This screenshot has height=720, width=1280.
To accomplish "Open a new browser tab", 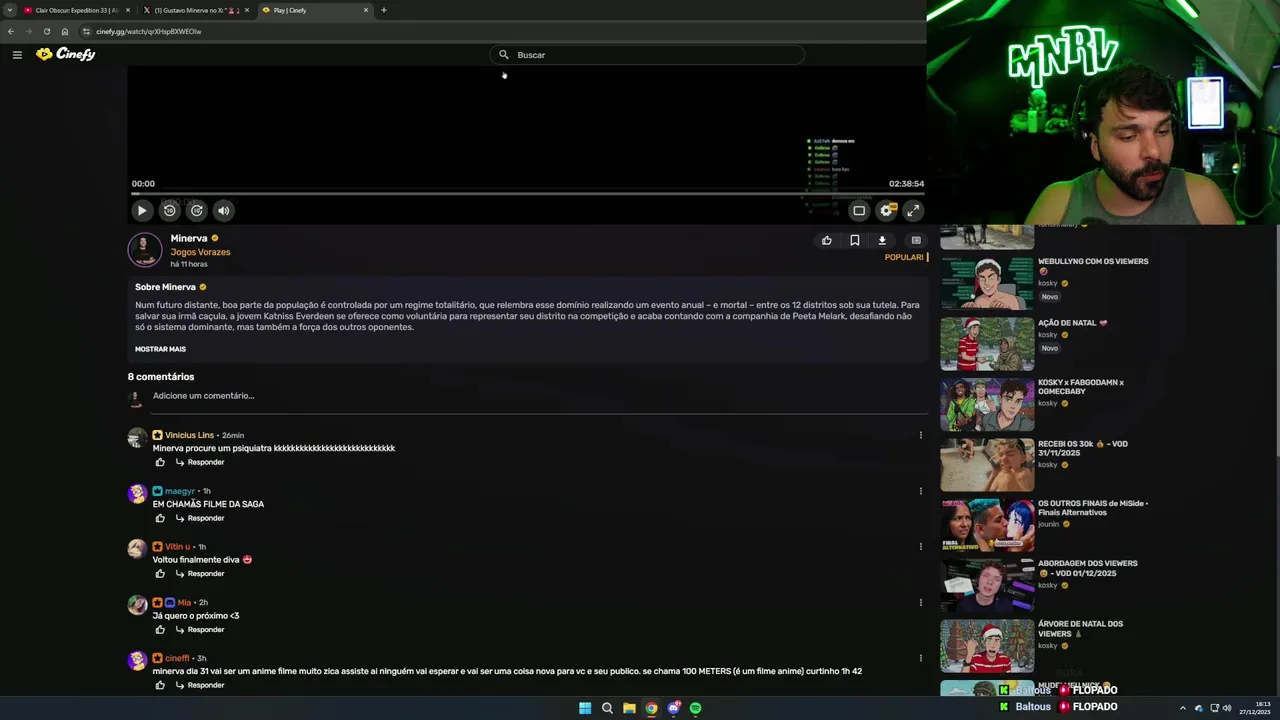I will 383,10.
